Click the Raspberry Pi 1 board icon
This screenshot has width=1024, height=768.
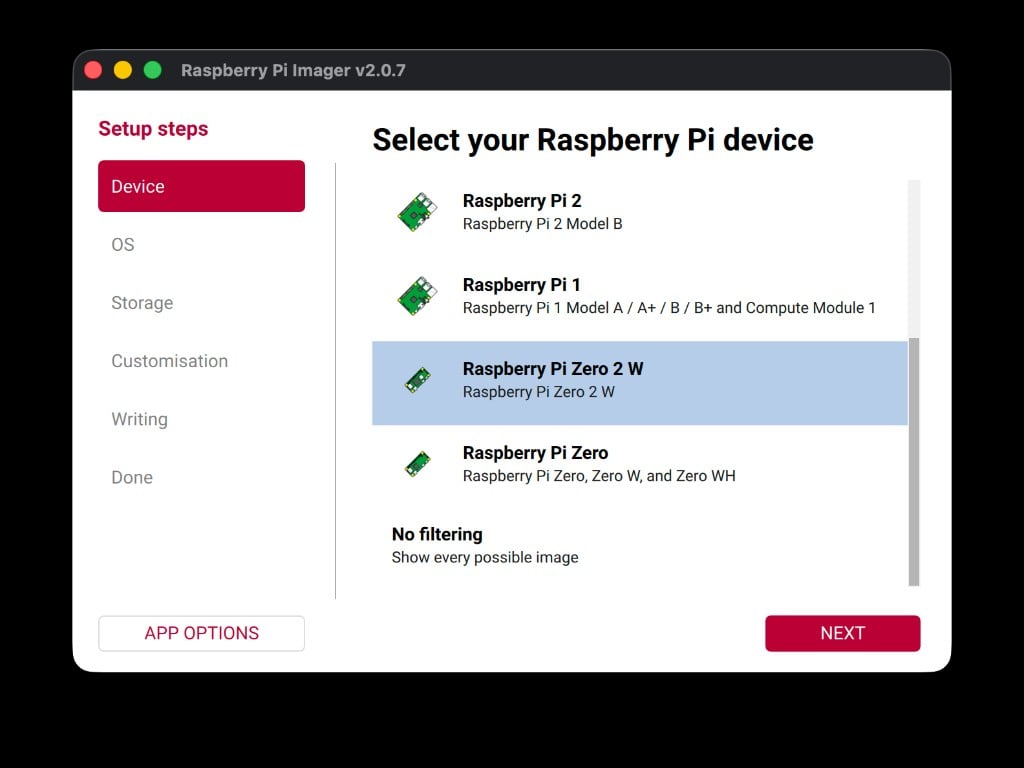pyautogui.click(x=417, y=296)
